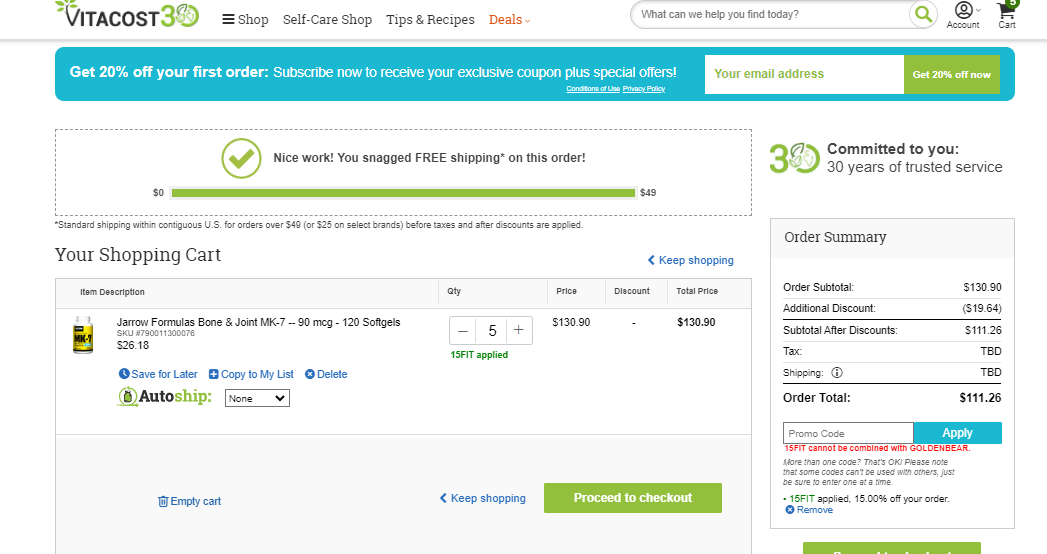Click Keep shopping link above cart table
The width and height of the screenshot is (1047, 554).
tap(690, 260)
